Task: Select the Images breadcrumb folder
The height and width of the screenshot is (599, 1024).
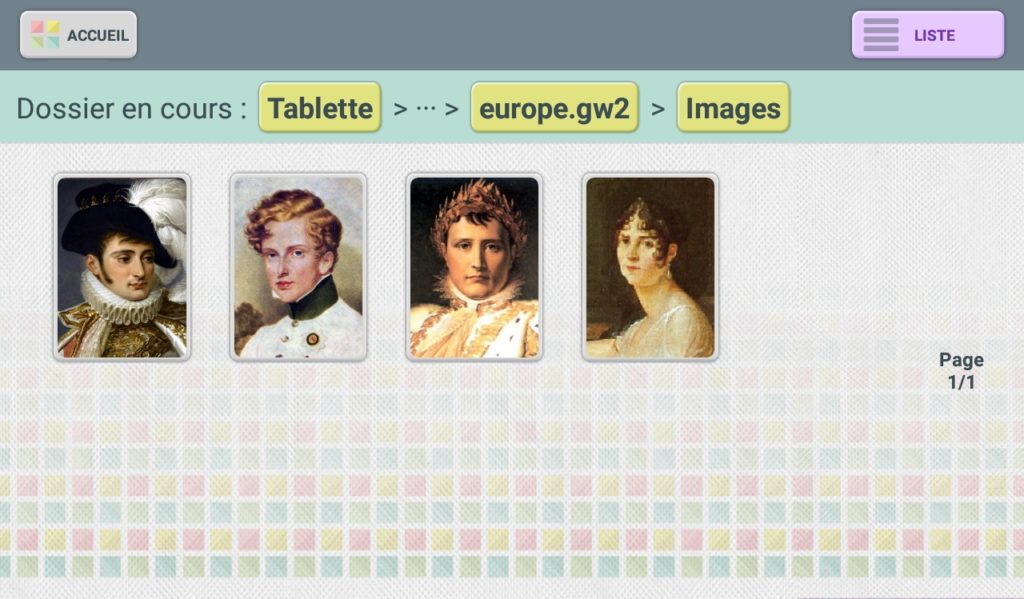Action: (x=733, y=108)
